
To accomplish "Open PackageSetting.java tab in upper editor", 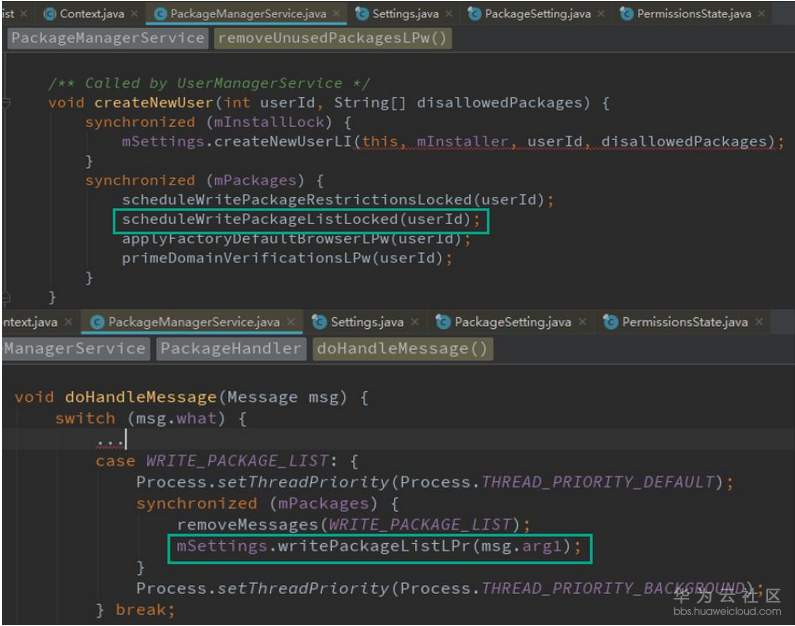I will point(529,14).
